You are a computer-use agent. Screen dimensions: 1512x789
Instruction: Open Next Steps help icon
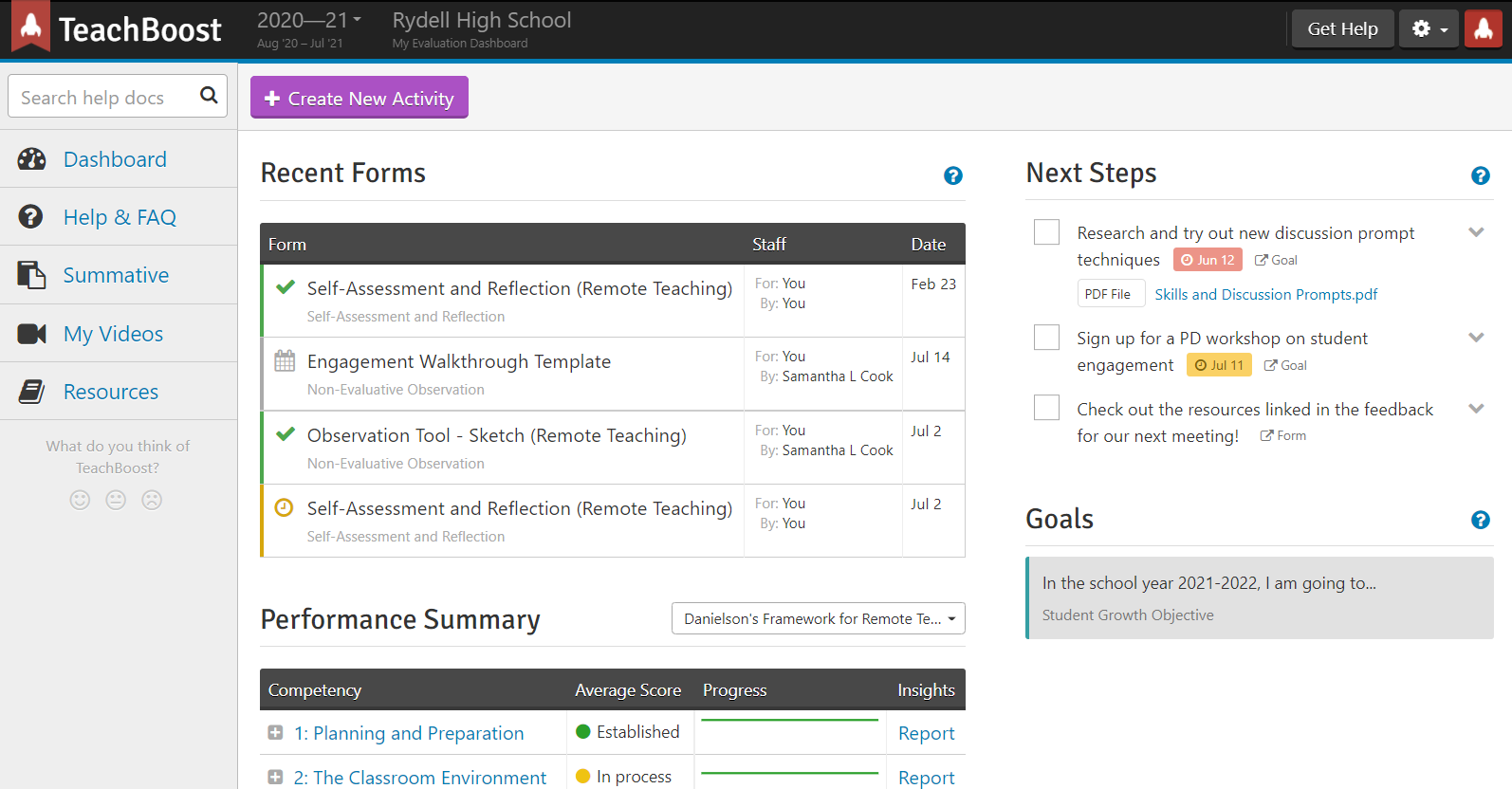click(1481, 175)
